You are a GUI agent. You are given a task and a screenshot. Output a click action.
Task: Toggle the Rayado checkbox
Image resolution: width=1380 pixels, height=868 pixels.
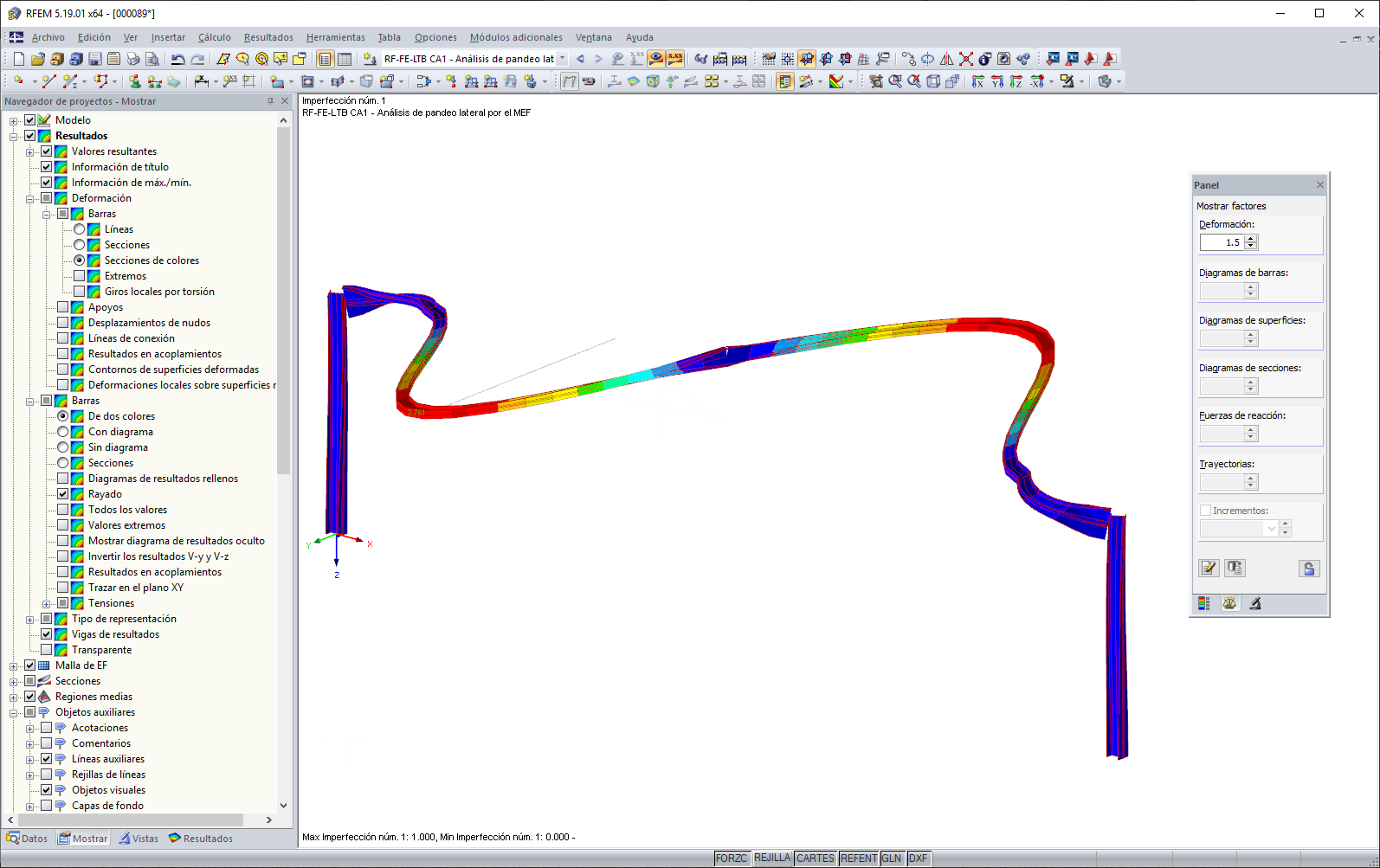[x=63, y=494]
